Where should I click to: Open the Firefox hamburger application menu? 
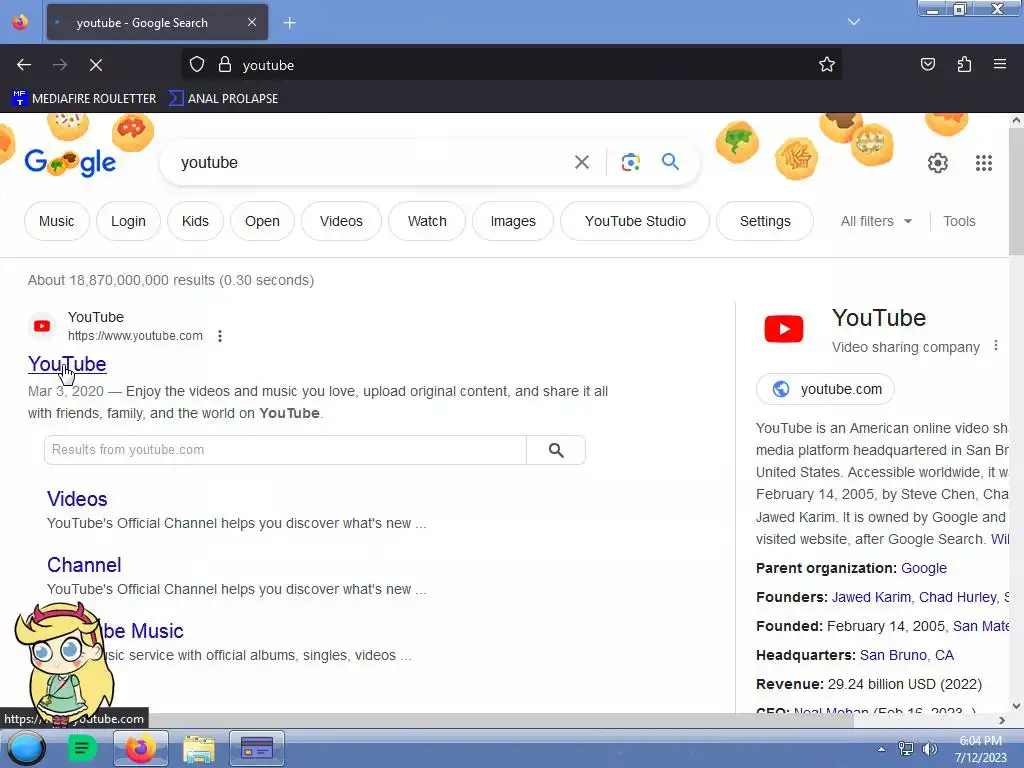tap(1000, 65)
